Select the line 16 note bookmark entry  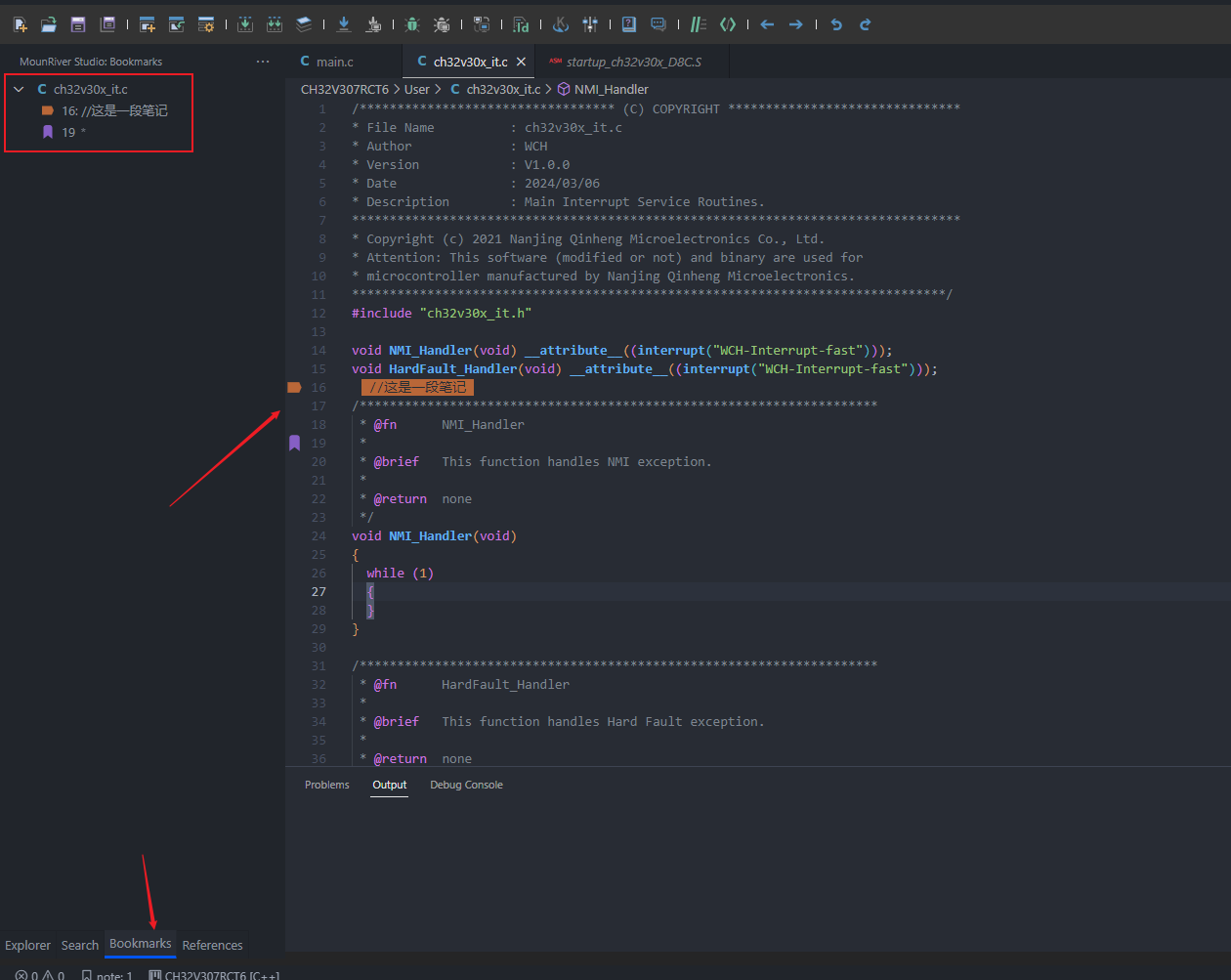click(114, 110)
